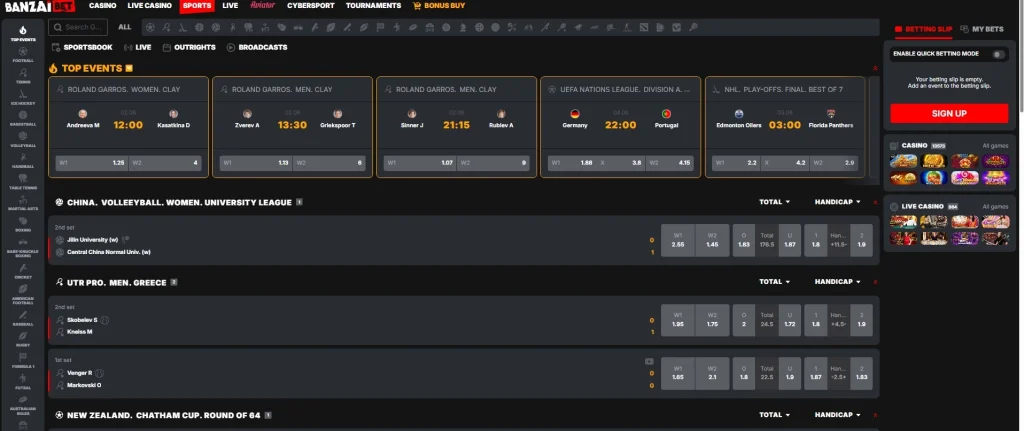1024x431 pixels.
Task: Select Handball in the left sidebar
Action: [23, 161]
